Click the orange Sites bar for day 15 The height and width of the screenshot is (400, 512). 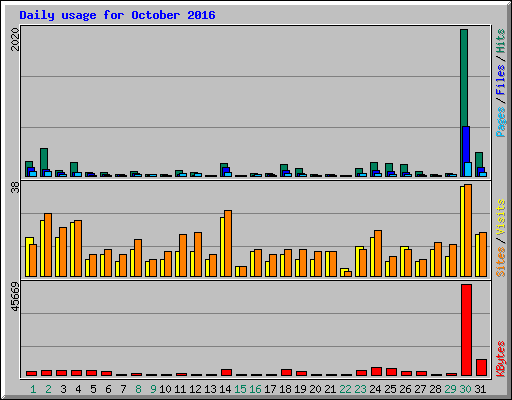coord(243,271)
